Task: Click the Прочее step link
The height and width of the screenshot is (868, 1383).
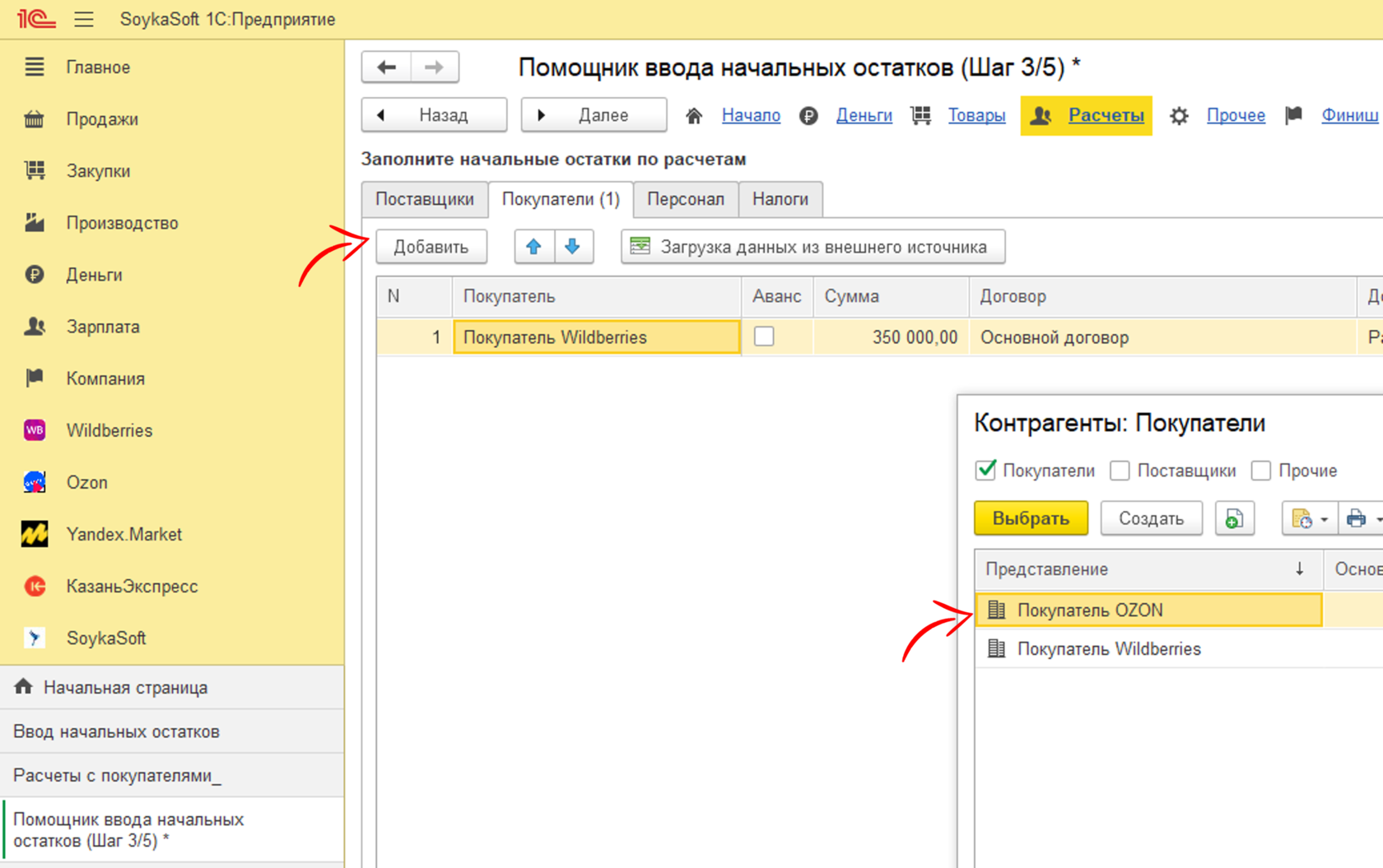Action: coord(1236,115)
